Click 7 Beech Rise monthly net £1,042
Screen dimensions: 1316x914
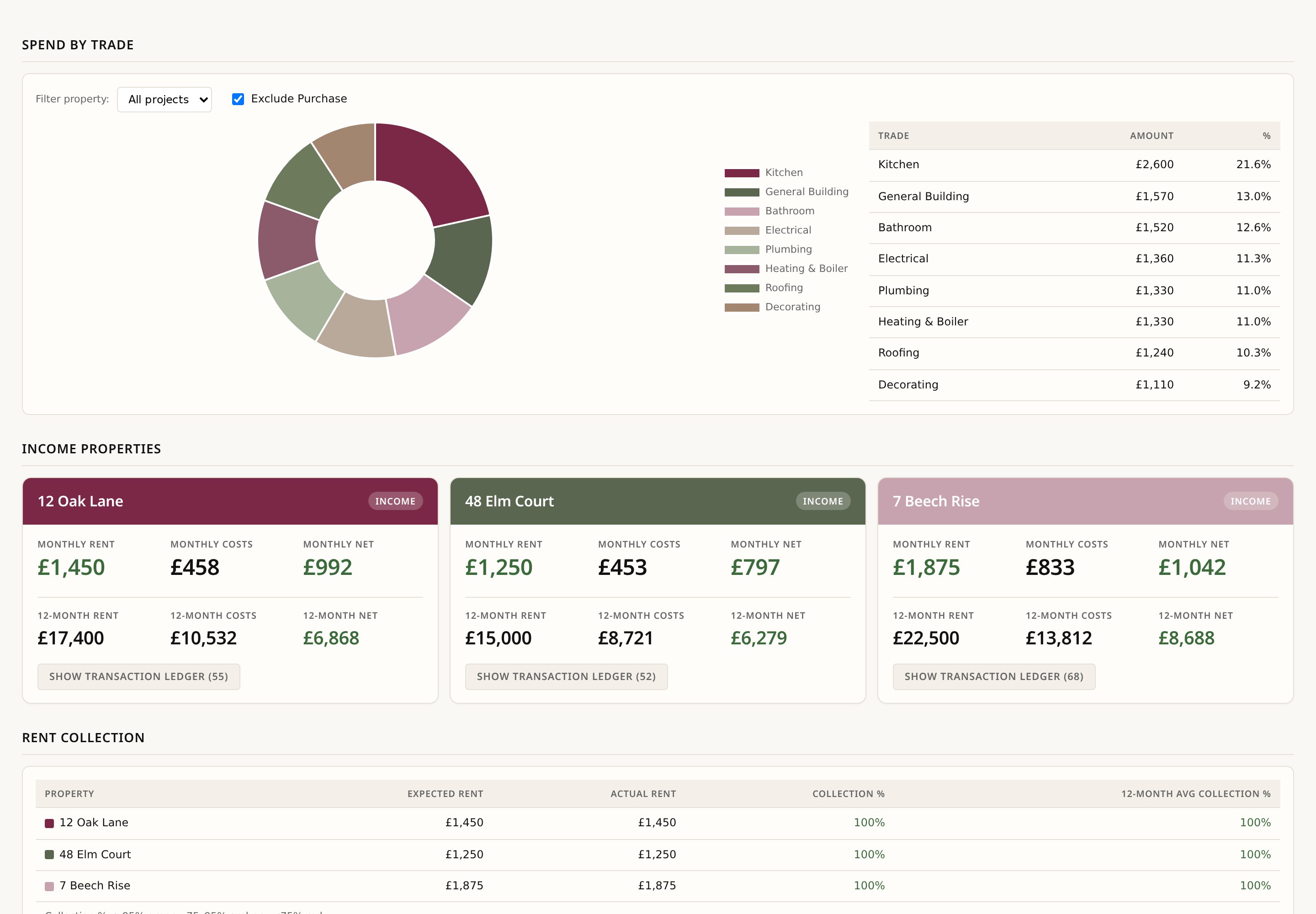1192,568
